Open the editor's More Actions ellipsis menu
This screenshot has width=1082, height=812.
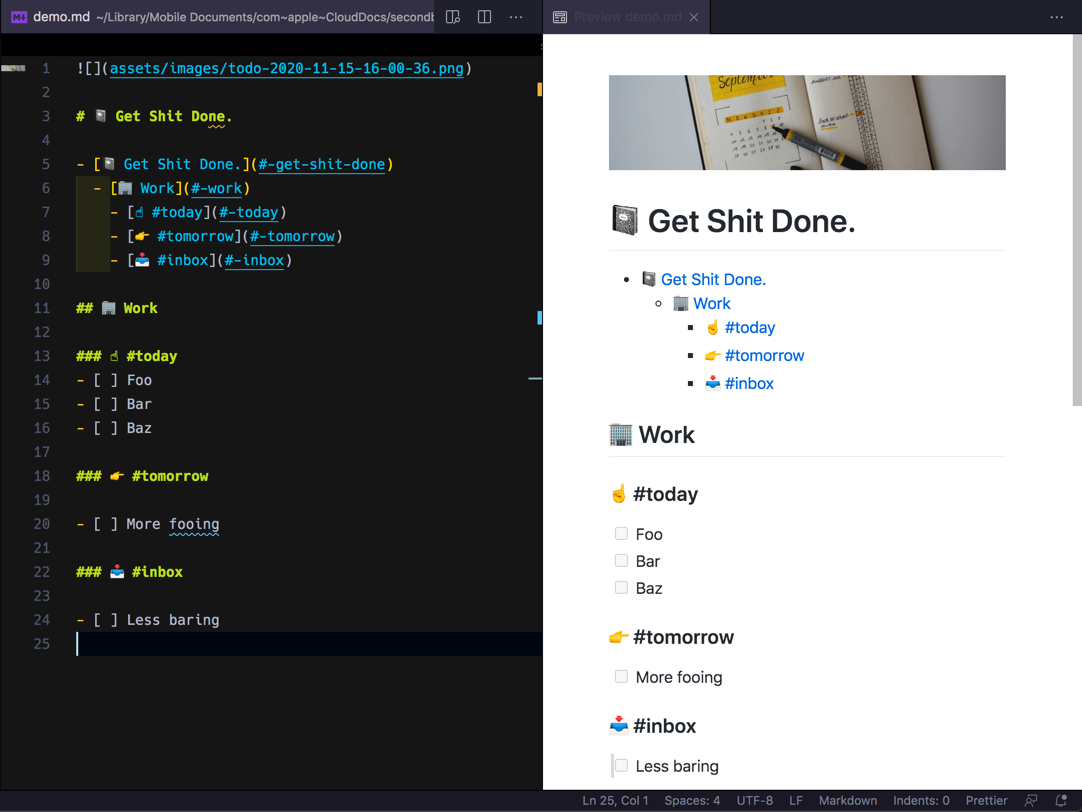(x=516, y=17)
